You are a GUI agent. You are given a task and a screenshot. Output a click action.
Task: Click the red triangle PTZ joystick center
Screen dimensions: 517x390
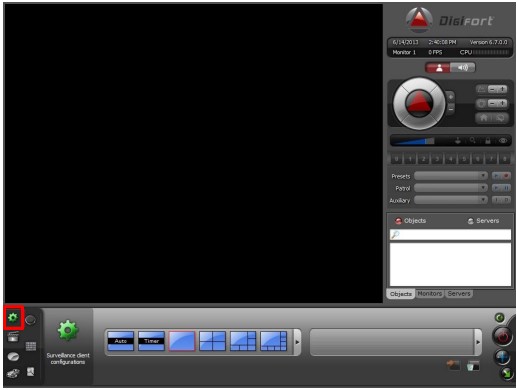[x=419, y=103]
